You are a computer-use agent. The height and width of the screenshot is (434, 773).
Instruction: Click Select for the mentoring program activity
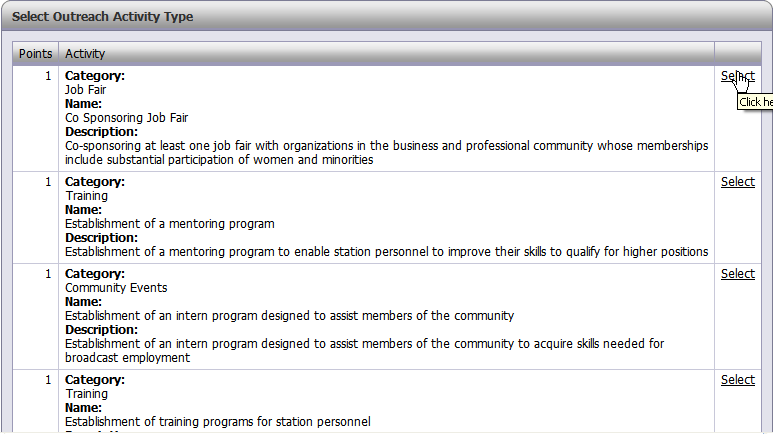(738, 181)
